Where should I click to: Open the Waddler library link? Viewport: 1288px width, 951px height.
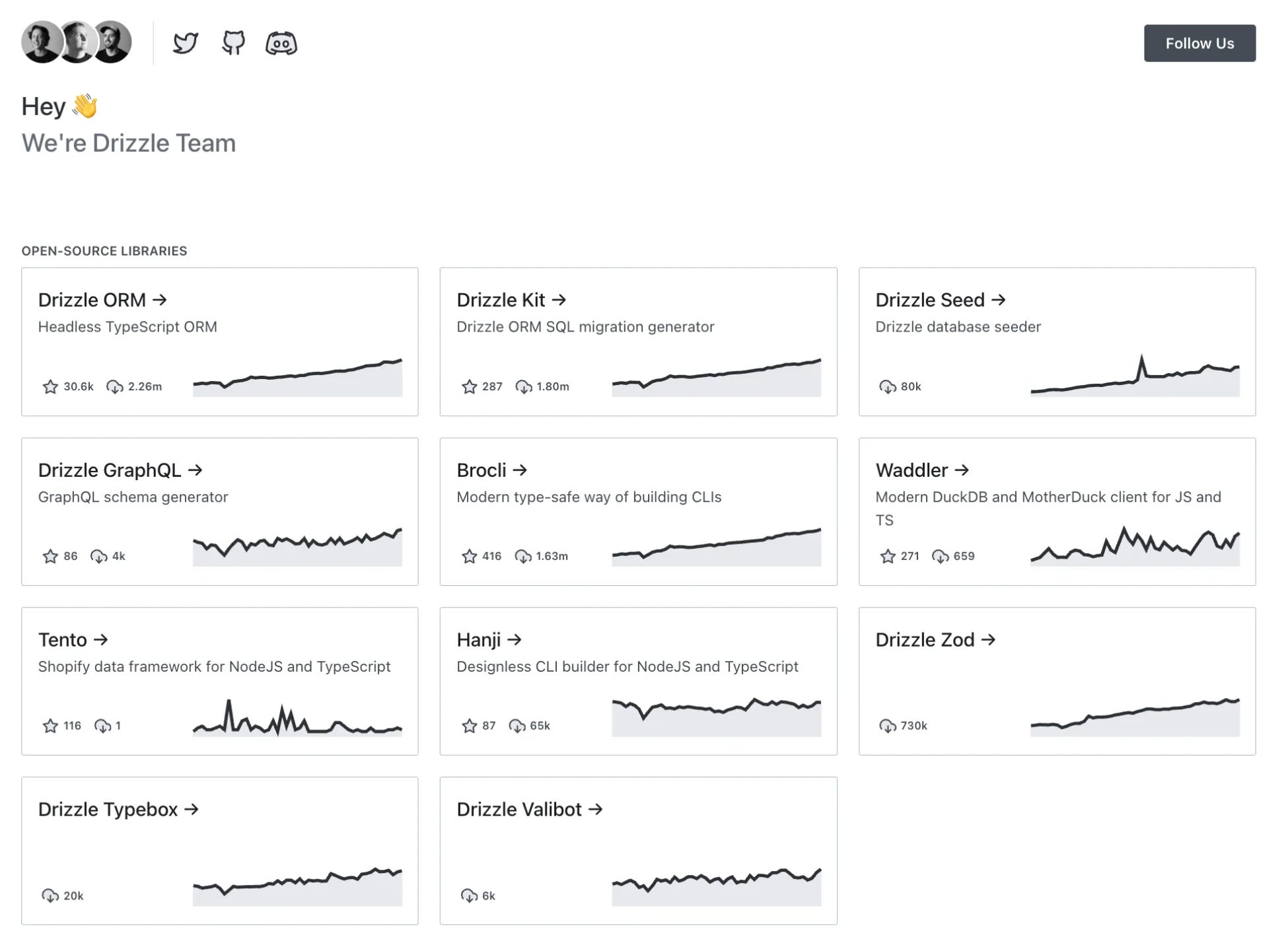click(922, 470)
